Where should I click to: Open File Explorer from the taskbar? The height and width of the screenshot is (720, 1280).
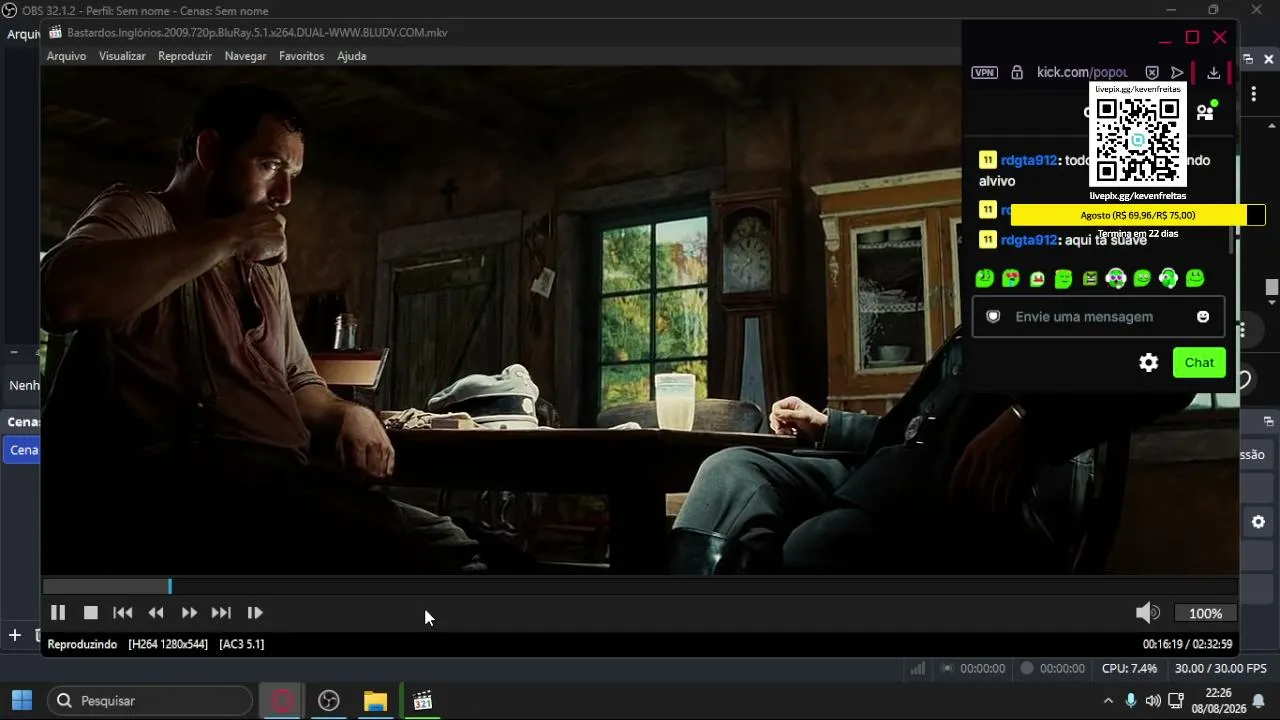point(375,701)
